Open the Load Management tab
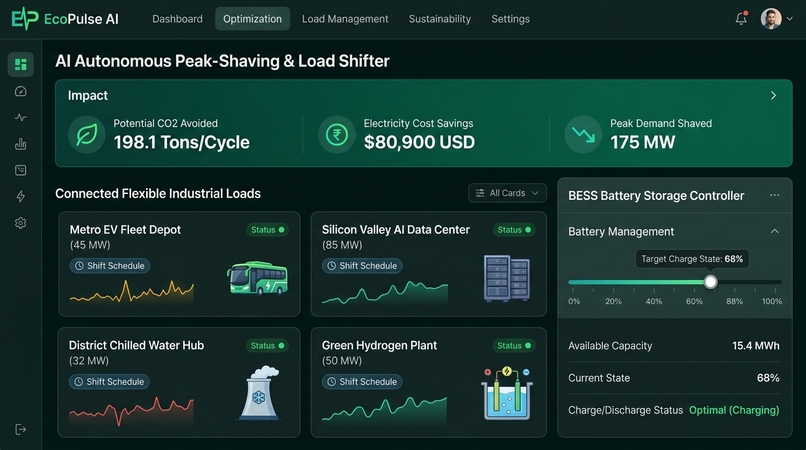Image resolution: width=806 pixels, height=450 pixels. click(x=345, y=19)
